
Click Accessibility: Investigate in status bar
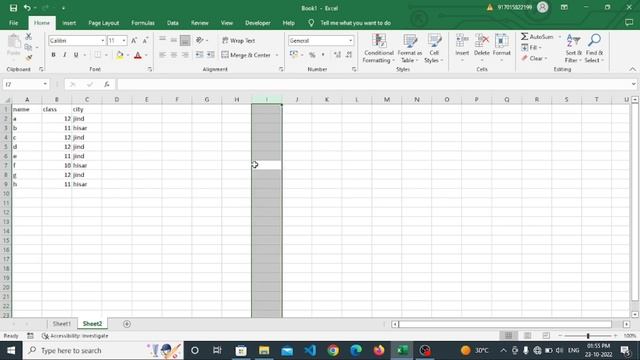75,336
